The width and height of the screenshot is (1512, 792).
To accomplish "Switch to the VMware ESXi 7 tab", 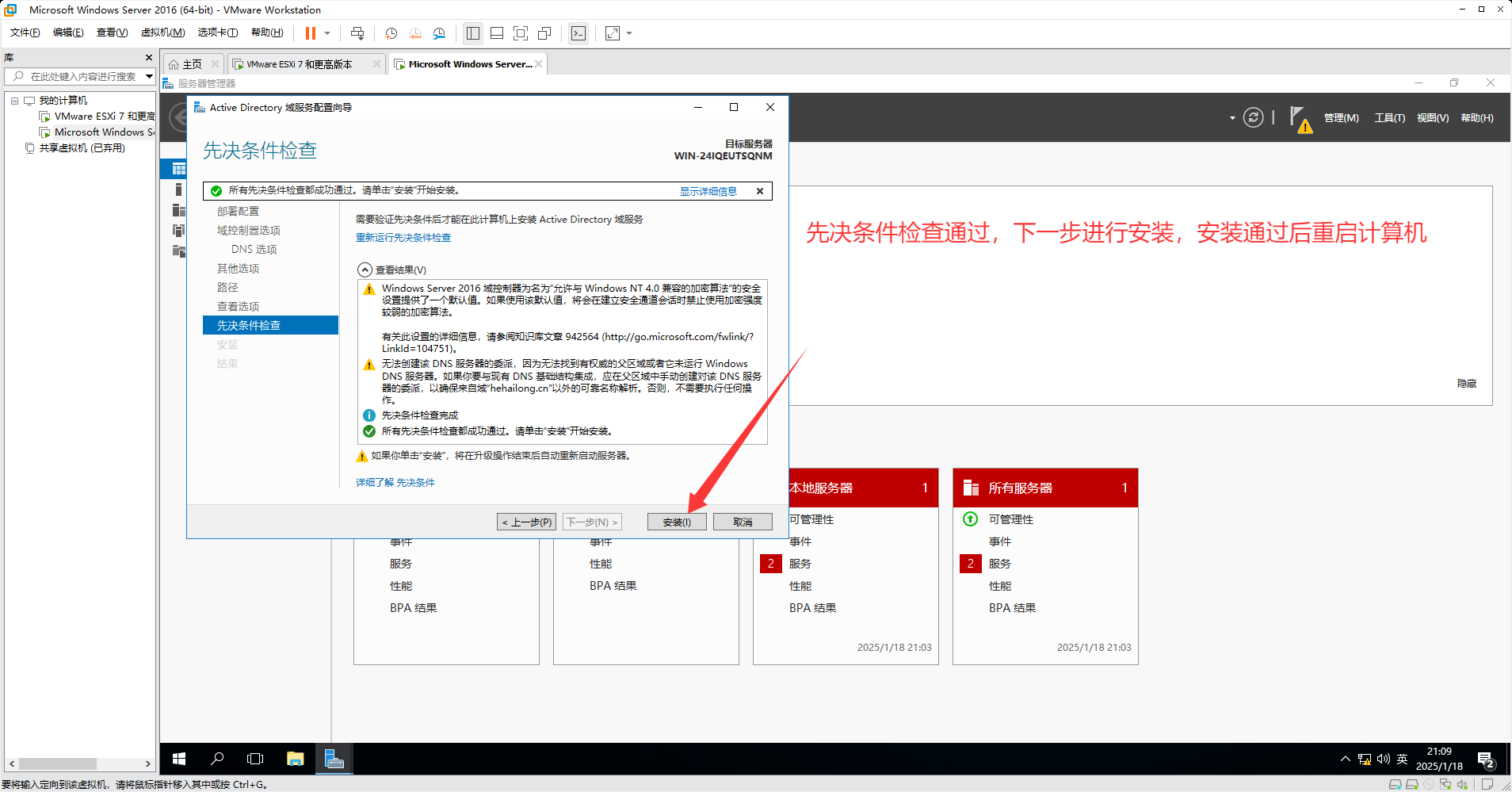I will tap(299, 64).
